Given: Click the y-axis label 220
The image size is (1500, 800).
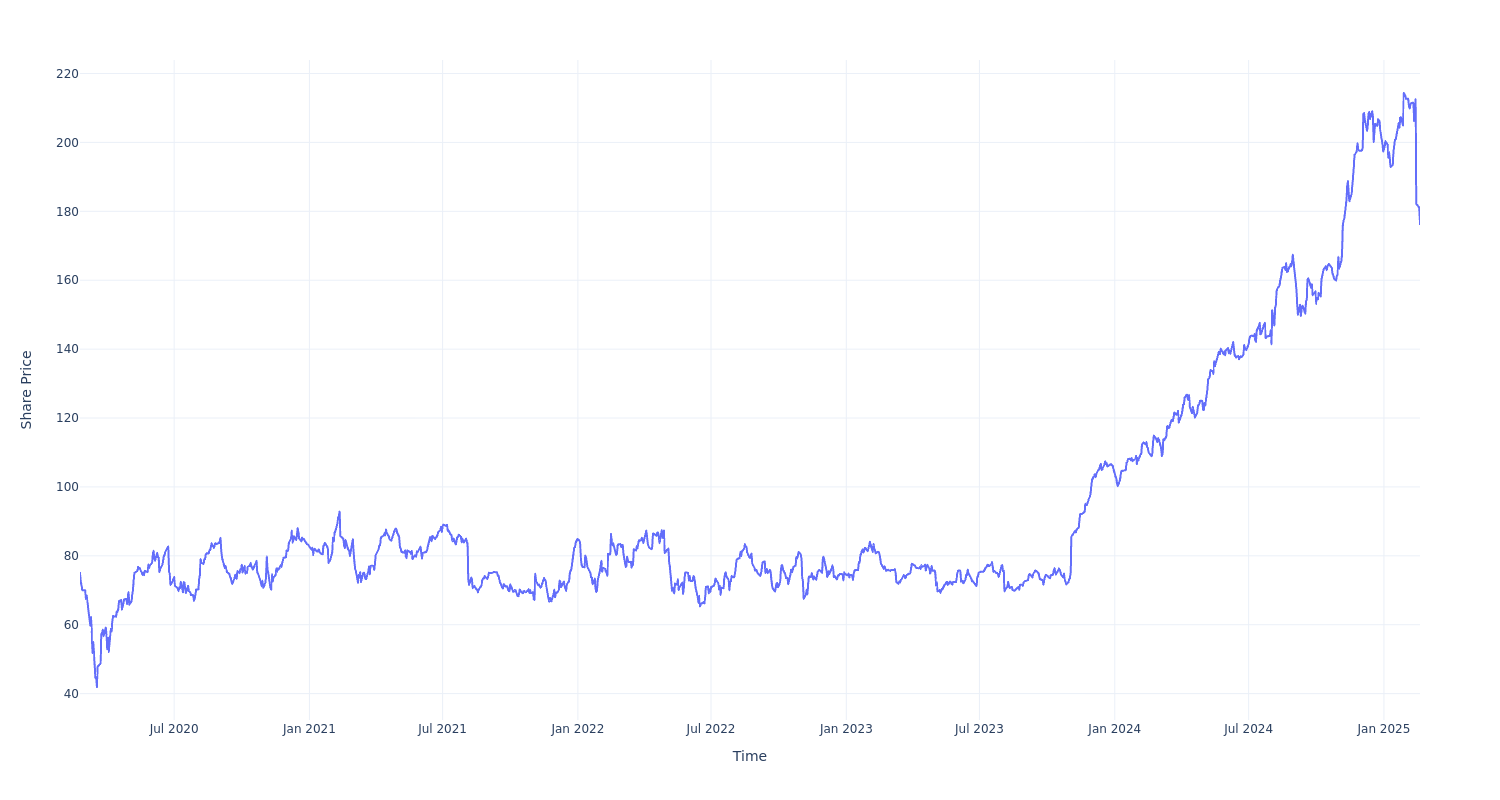Looking at the screenshot, I should click(67, 74).
